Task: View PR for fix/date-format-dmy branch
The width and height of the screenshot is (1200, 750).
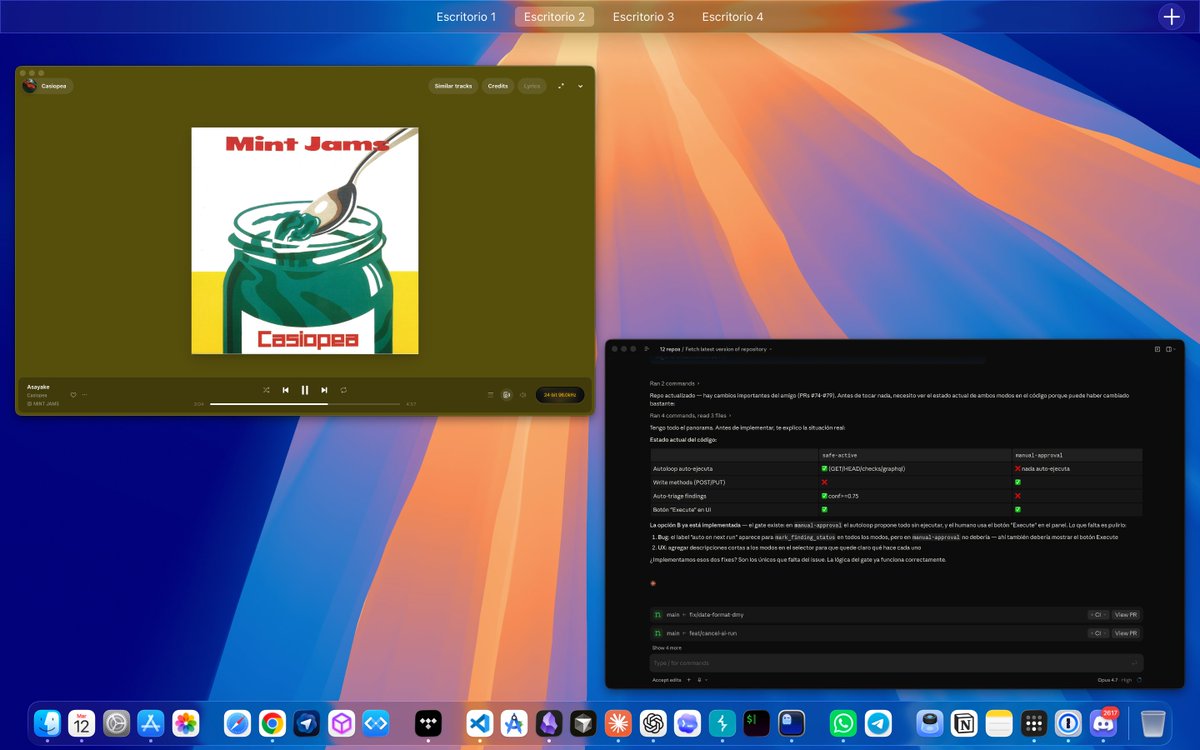Action: coord(1126,615)
